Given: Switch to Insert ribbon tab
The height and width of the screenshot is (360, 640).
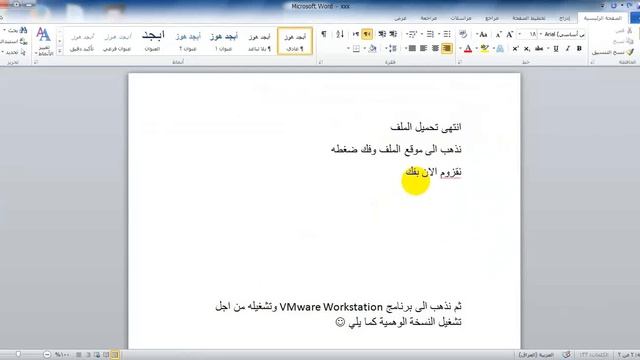Looking at the screenshot, I should click(564, 18).
